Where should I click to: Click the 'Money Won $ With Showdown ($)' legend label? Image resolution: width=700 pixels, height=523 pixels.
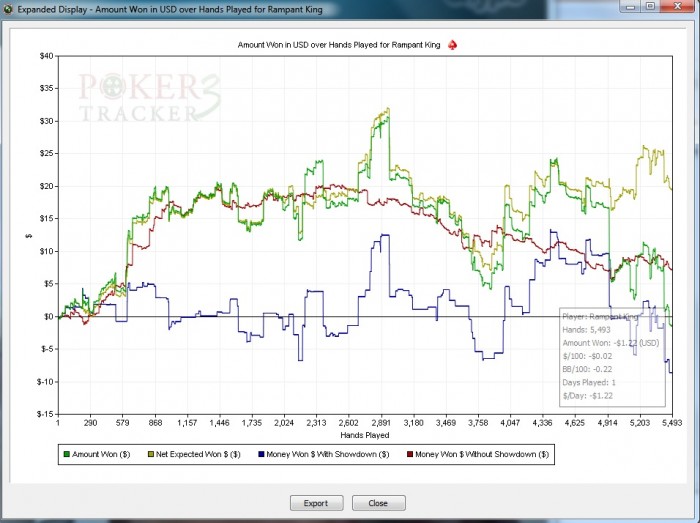pyautogui.click(x=328, y=454)
